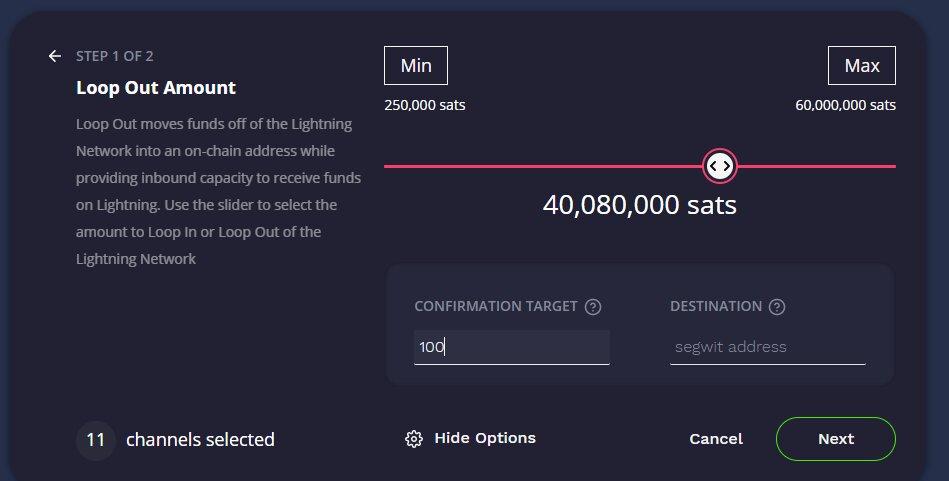949x481 pixels.
Task: Click the arrows icon on the slider handle
Action: [x=720, y=166]
